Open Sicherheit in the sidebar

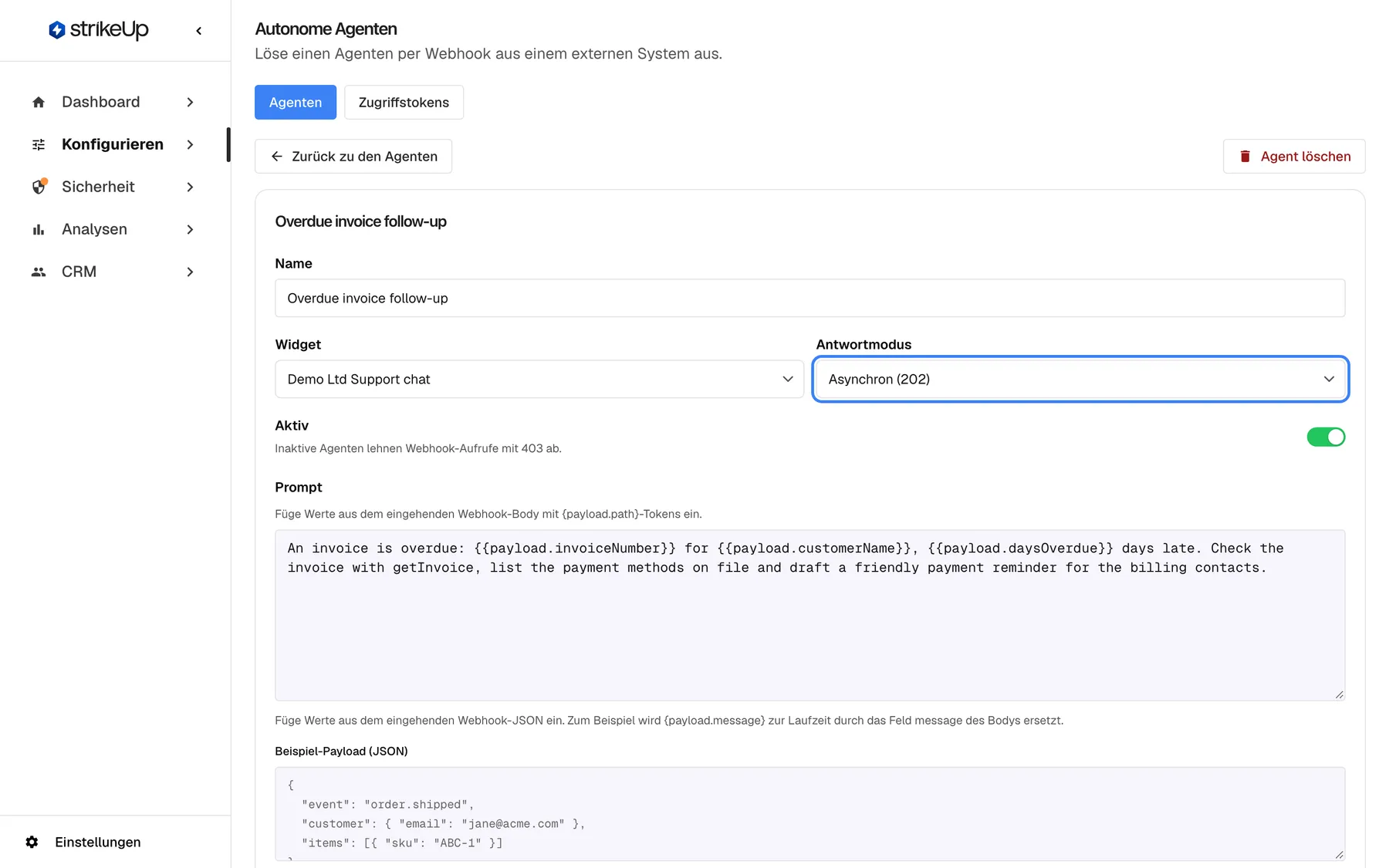coord(113,187)
